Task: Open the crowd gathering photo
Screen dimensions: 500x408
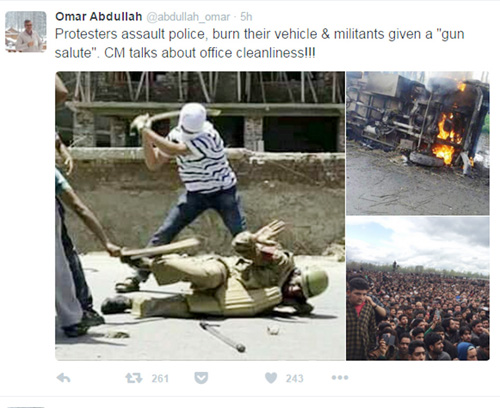Action: pyautogui.click(x=418, y=288)
